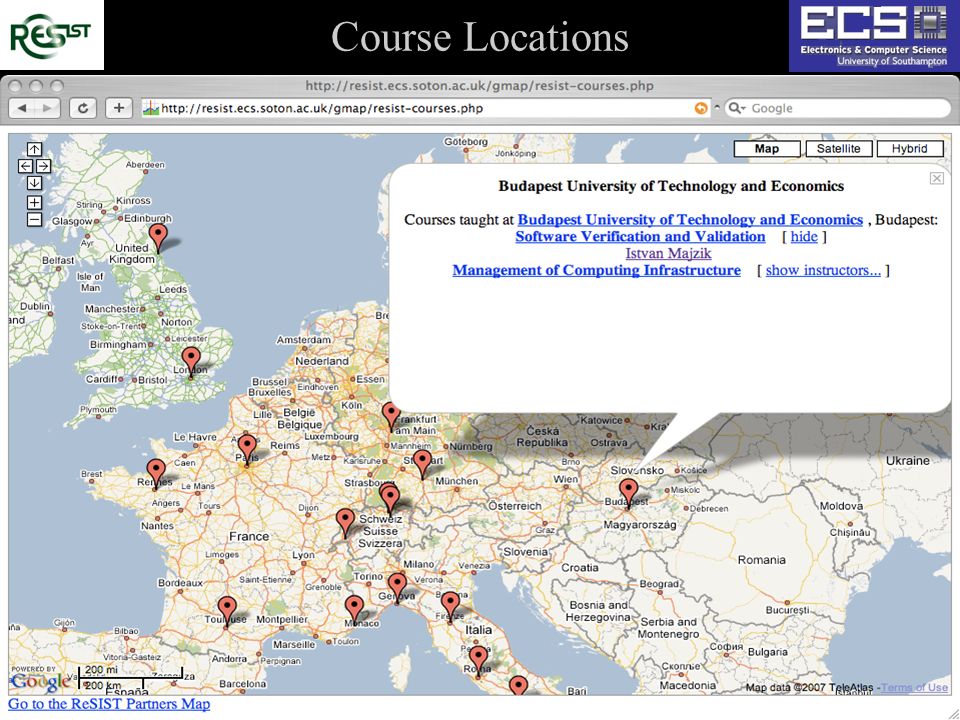This screenshot has width=960, height=720.
Task: Pan the map up with arrow control
Action: pos(34,149)
